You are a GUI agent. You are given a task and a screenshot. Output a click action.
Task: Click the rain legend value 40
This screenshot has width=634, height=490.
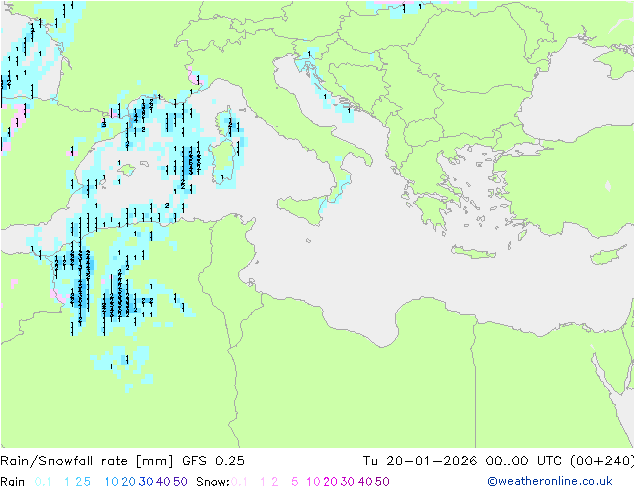coord(163,482)
